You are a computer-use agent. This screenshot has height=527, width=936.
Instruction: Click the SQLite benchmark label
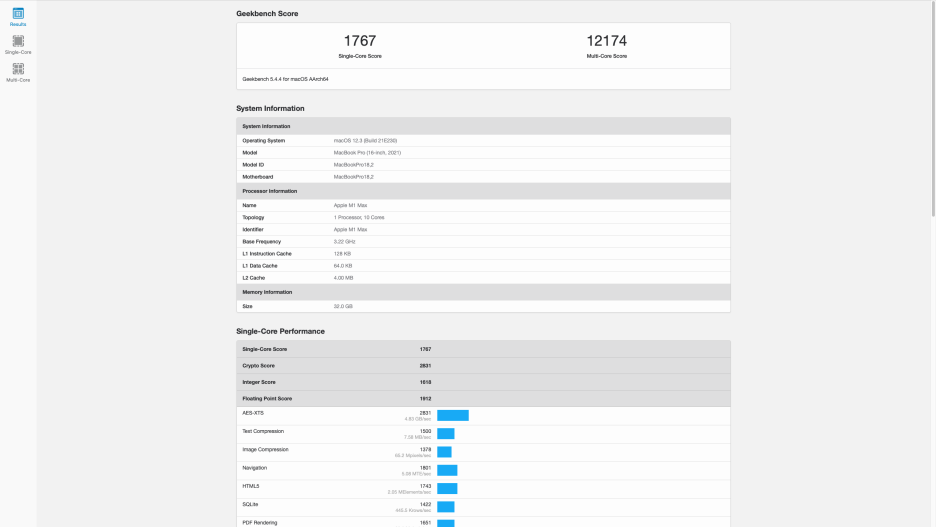click(x=250, y=504)
